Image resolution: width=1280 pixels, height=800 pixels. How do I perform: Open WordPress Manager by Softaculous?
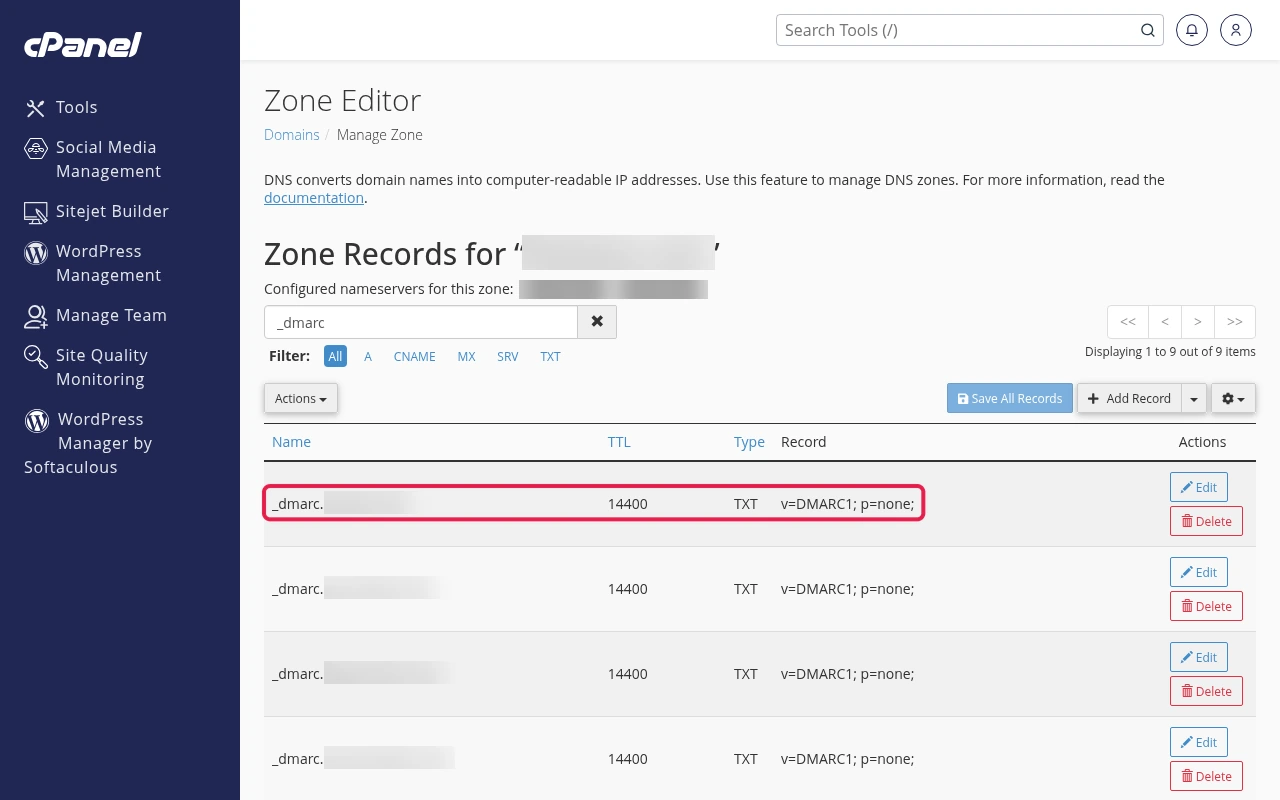pos(88,443)
